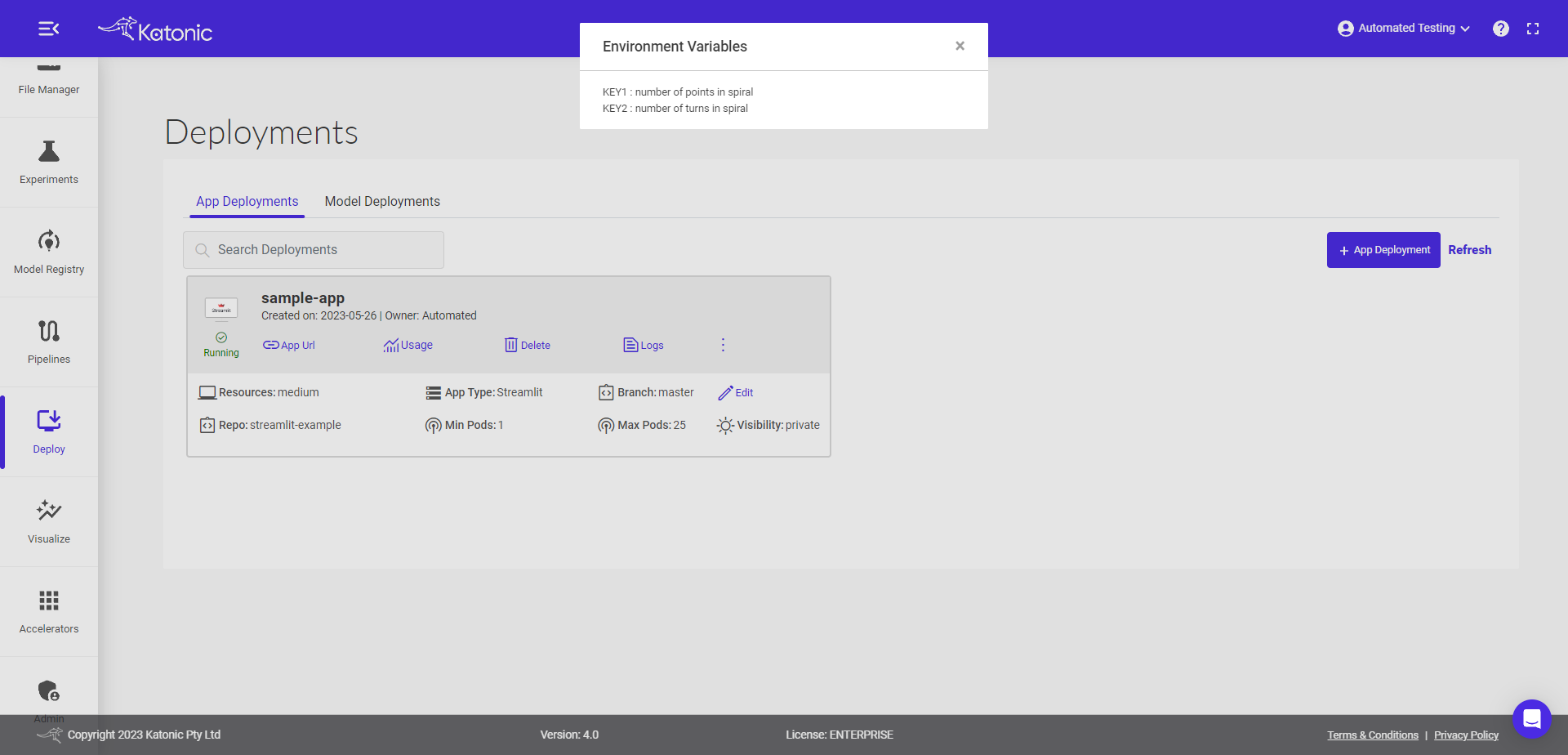
Task: Click the + App Deployment button
Action: (x=1383, y=250)
